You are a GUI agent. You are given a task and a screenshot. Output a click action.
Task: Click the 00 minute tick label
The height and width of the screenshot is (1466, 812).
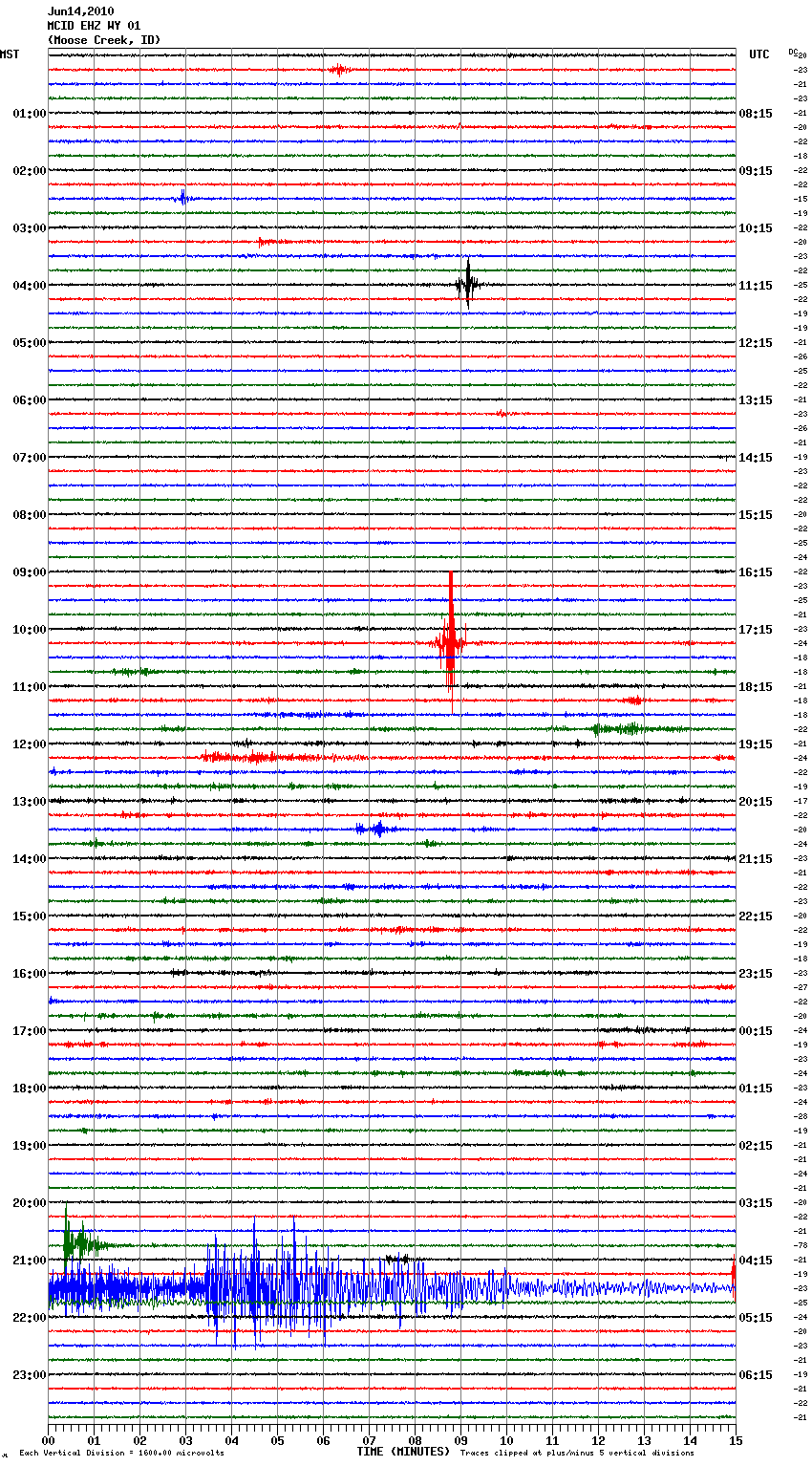tap(48, 1440)
